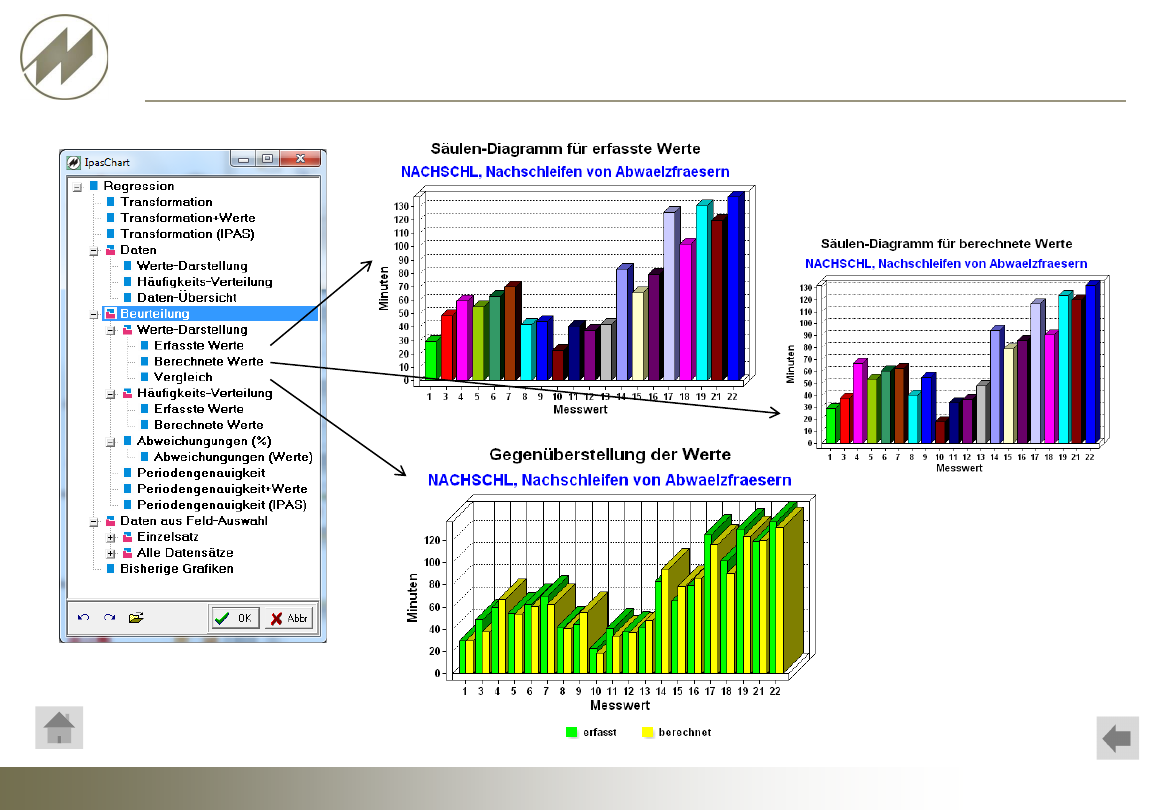The height and width of the screenshot is (810, 1170).
Task: Confirm with the OK button
Action: 234,618
